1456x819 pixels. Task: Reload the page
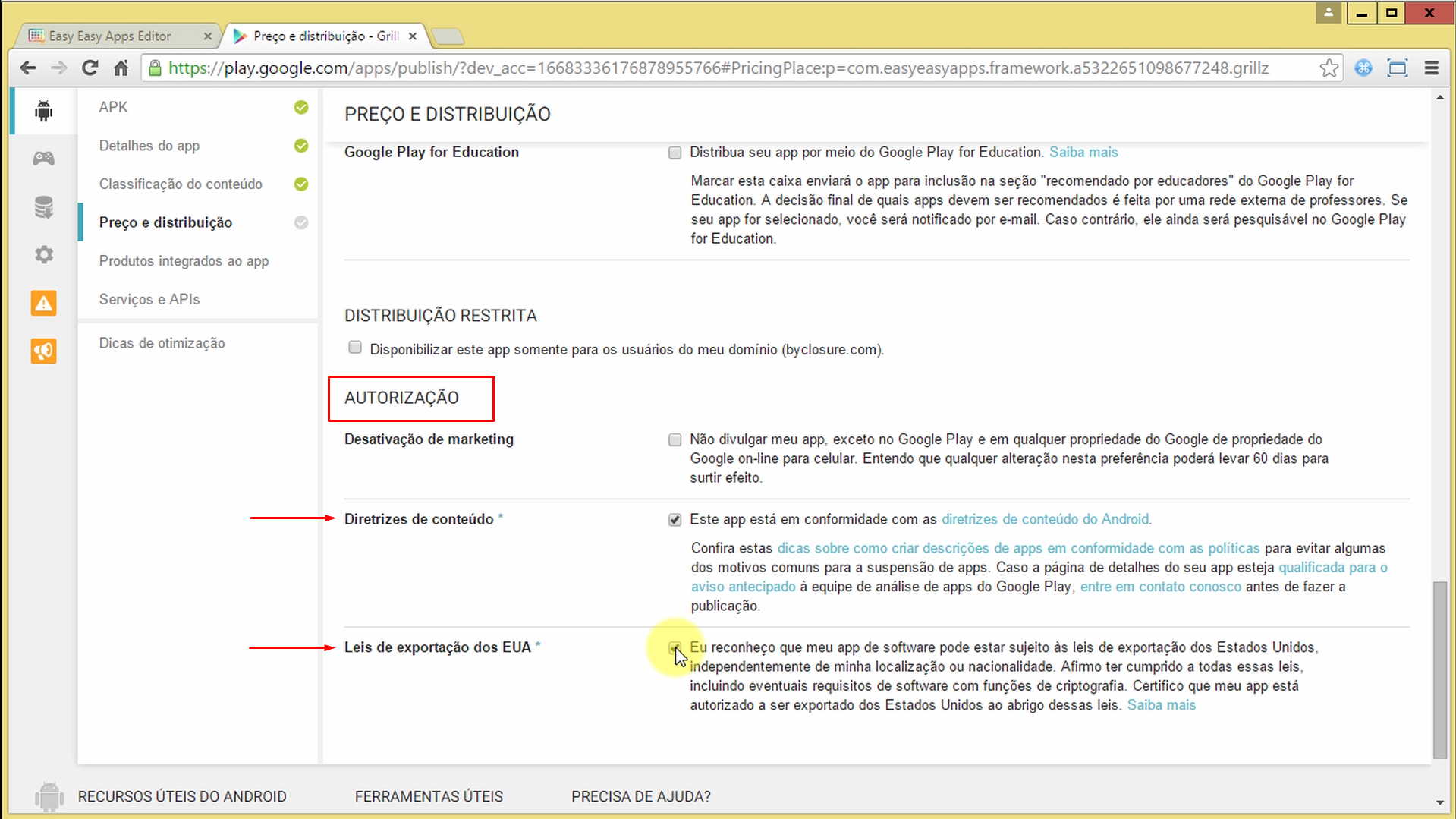[90, 68]
